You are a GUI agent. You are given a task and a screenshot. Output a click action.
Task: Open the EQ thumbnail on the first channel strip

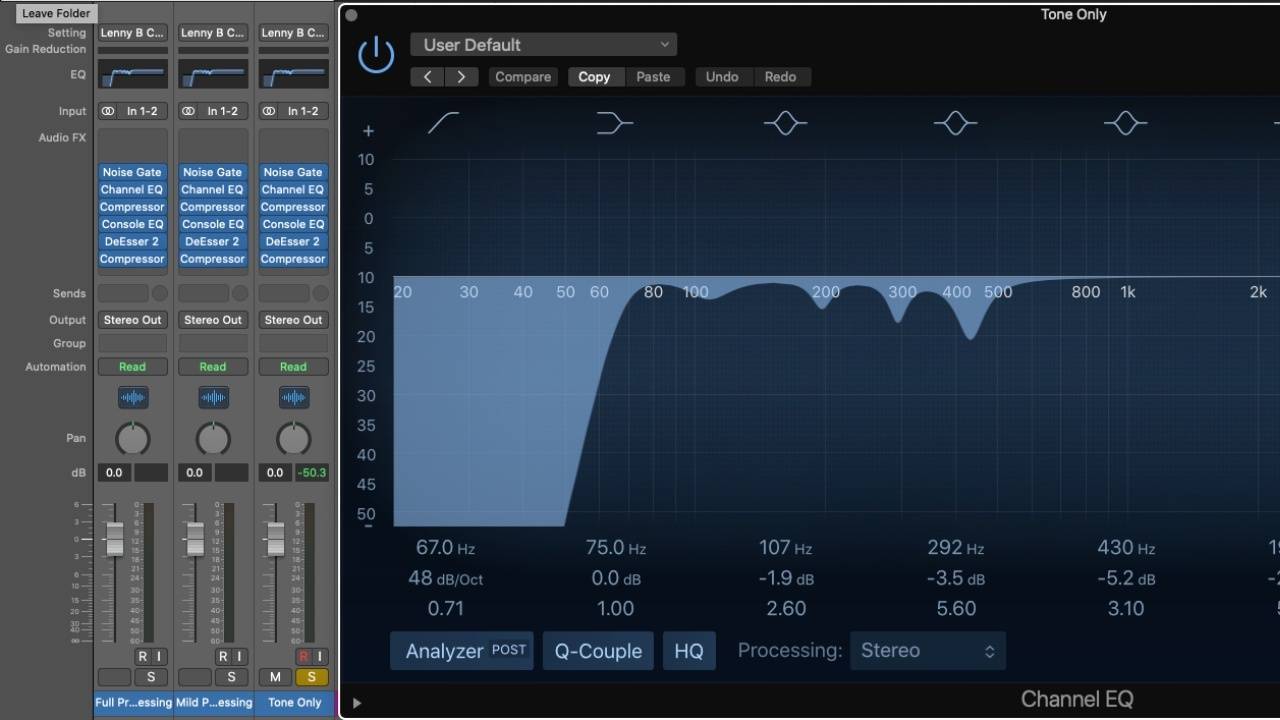coord(132,72)
